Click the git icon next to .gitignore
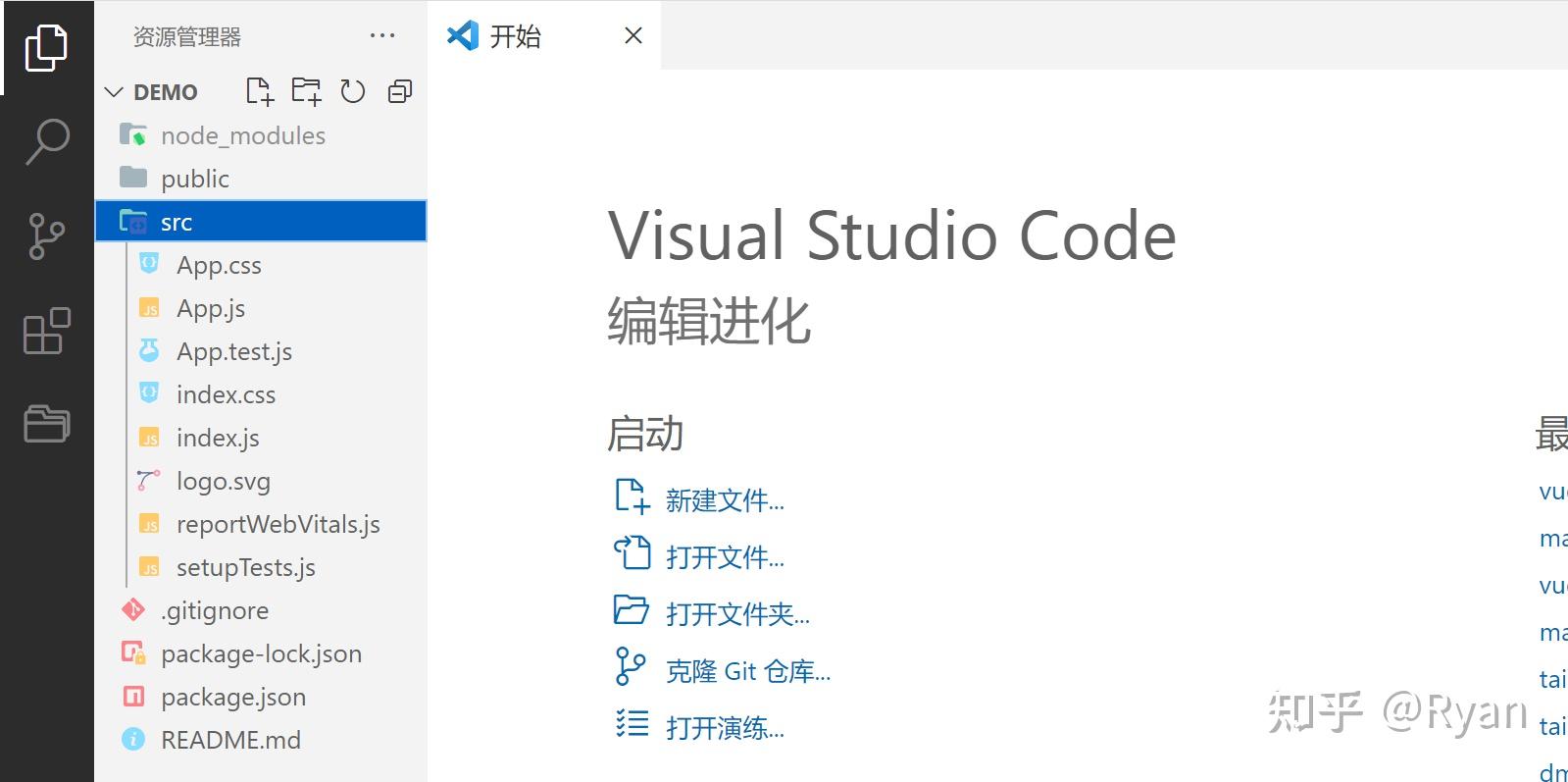 tap(133, 610)
